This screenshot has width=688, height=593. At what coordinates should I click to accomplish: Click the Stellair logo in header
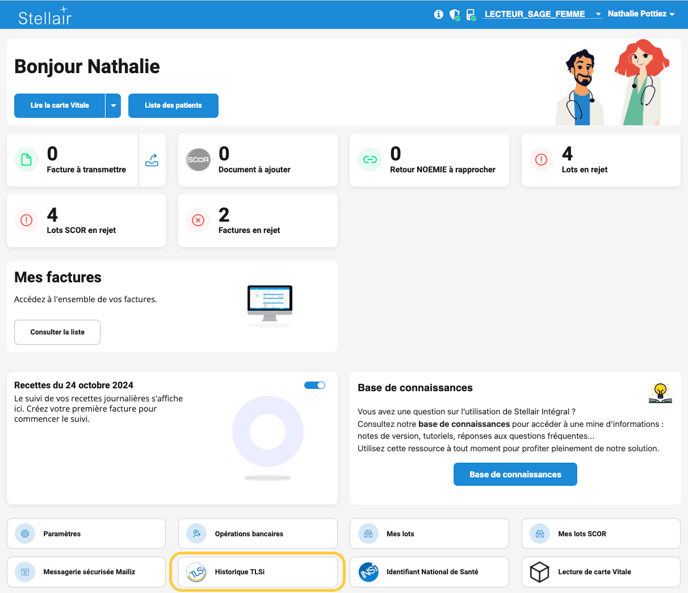tap(45, 15)
